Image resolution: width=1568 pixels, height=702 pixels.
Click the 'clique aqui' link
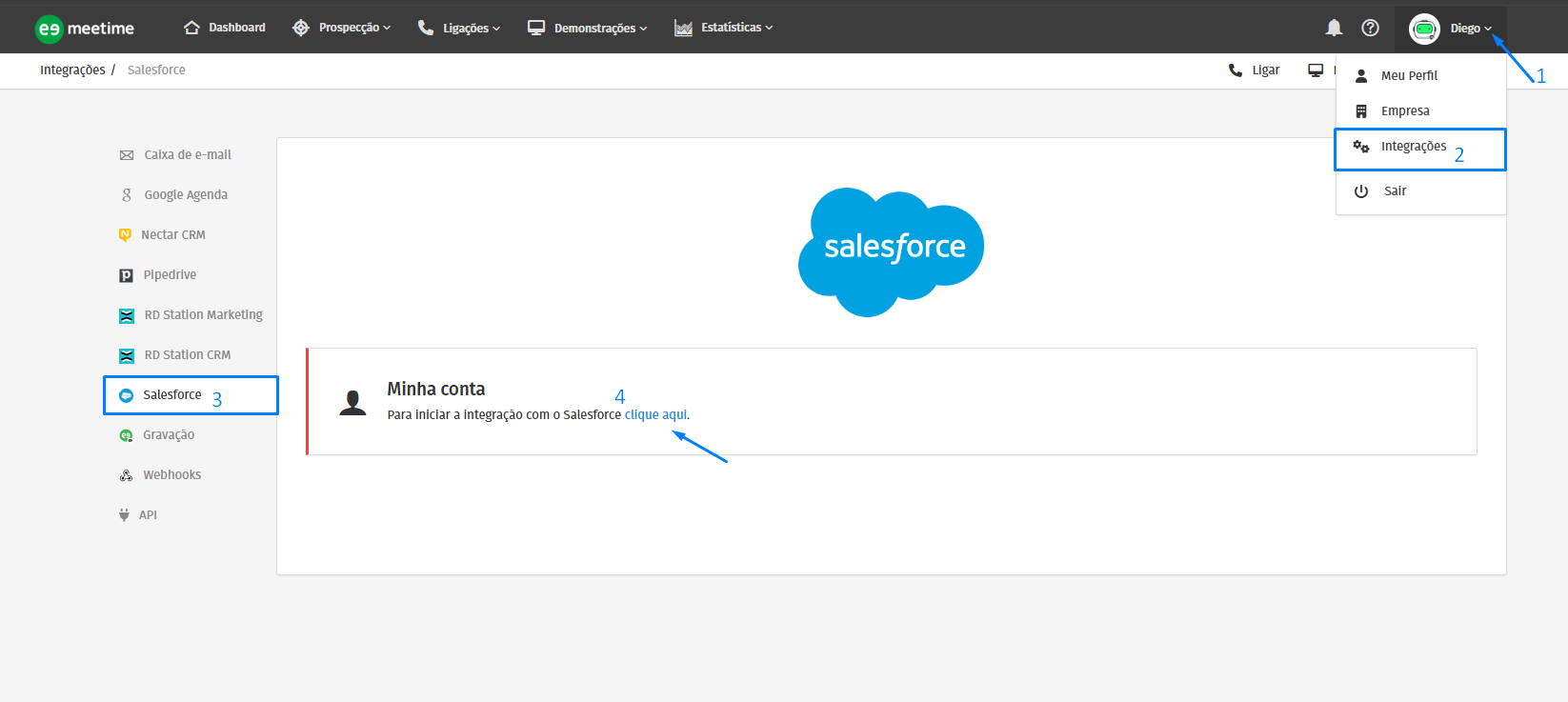tap(655, 415)
